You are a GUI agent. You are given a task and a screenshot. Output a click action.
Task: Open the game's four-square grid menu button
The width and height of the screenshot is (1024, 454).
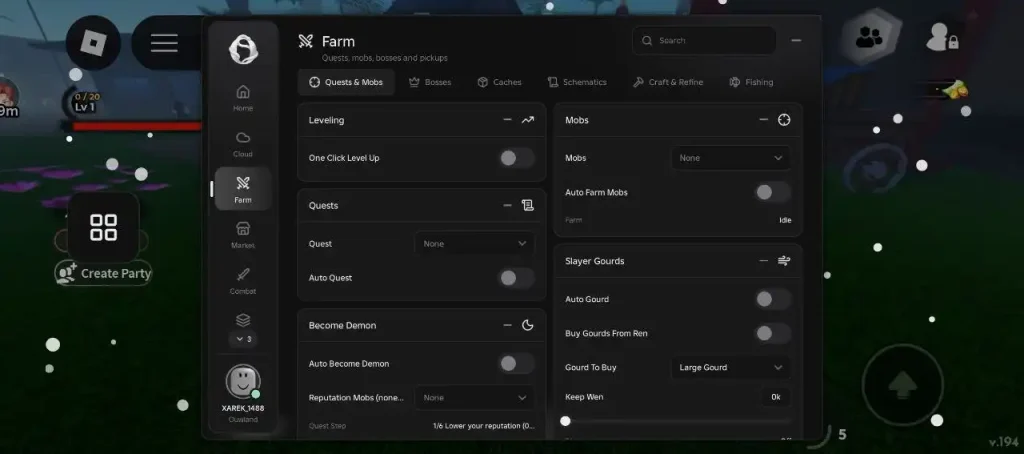[x=103, y=227]
